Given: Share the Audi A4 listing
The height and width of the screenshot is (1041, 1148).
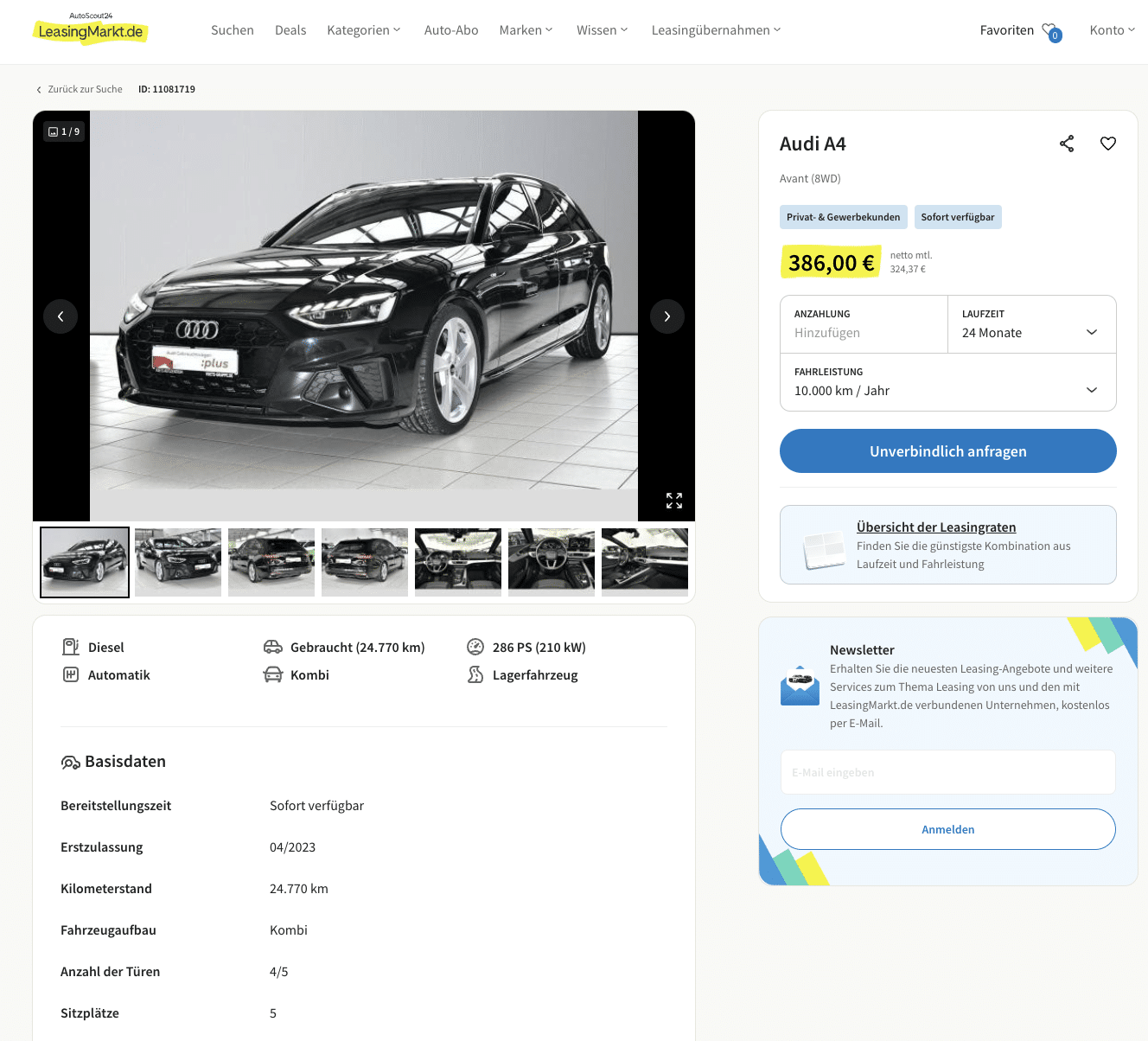Looking at the screenshot, I should (1067, 144).
